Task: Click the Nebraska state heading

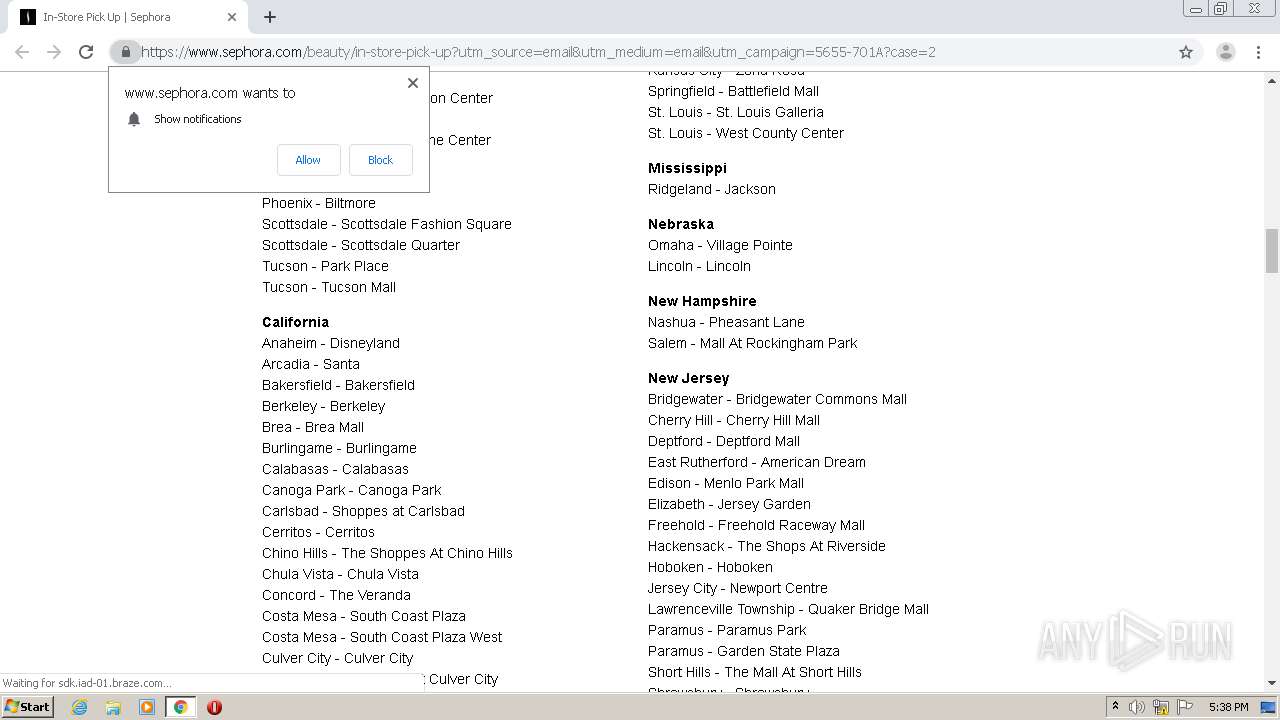Action: [681, 224]
